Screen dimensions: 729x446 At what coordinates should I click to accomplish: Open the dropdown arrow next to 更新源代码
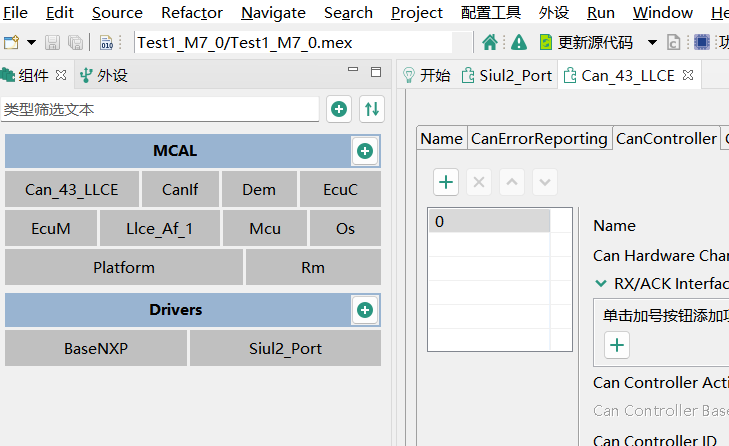652,43
